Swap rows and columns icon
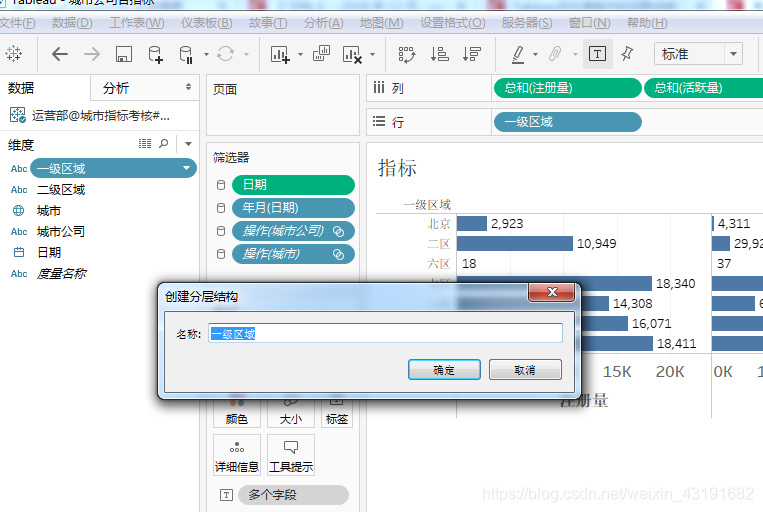763x512 pixels. coord(407,54)
